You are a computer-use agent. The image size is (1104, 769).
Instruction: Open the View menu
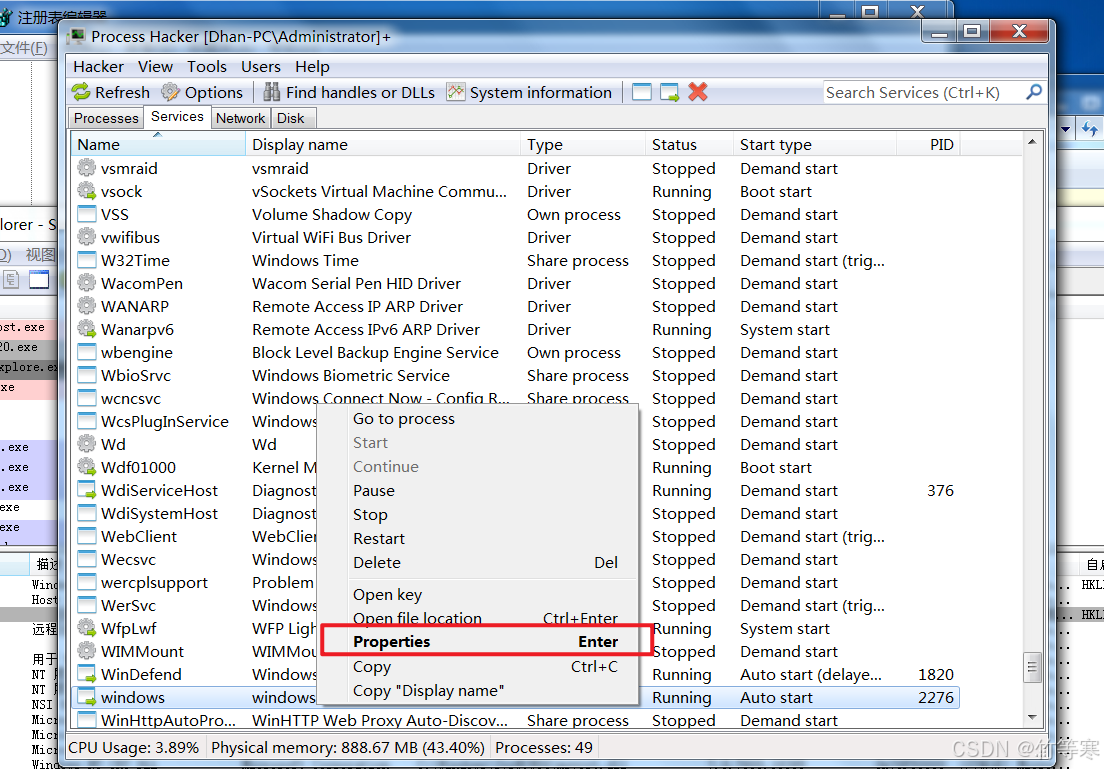point(155,67)
